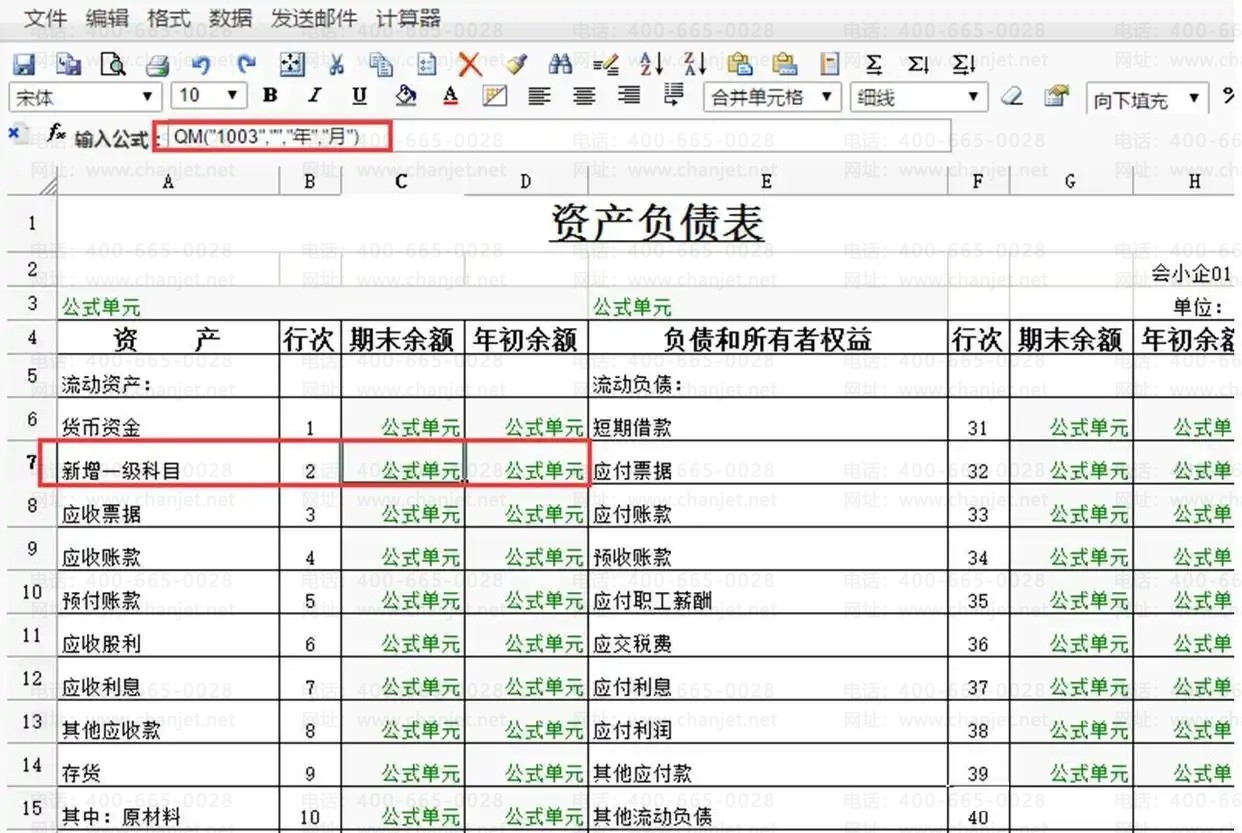The image size is (1242, 833).
Task: Open the 编辑 menu
Action: 107,18
